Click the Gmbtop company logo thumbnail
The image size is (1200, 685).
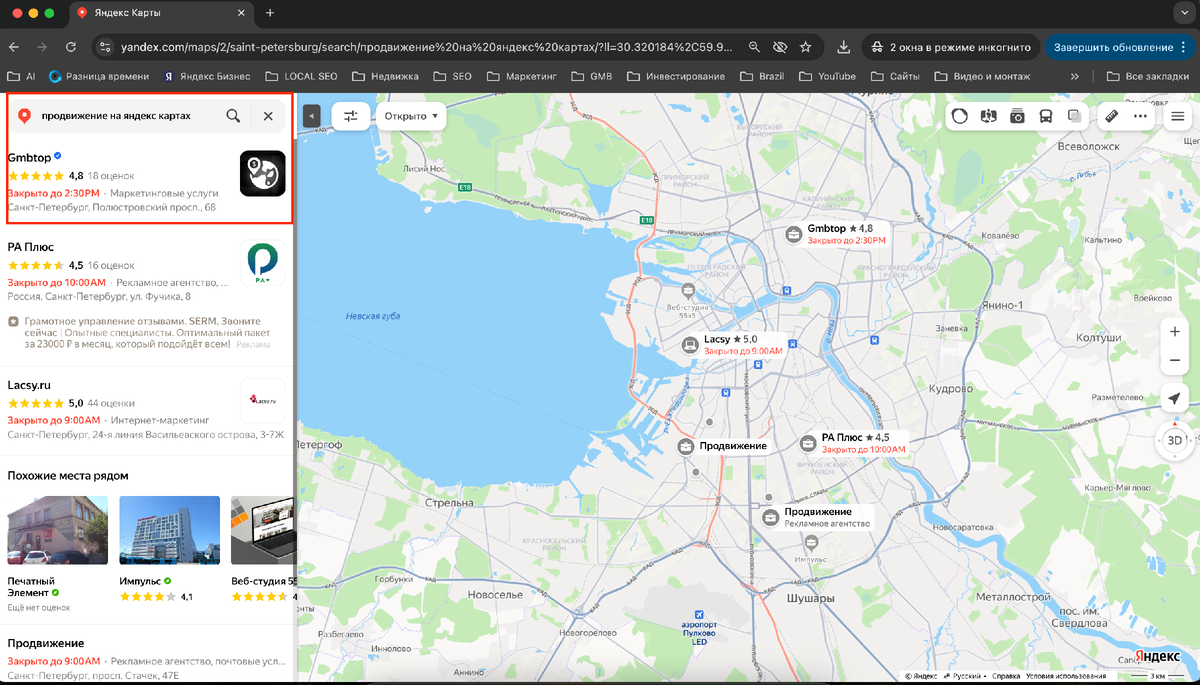[263, 173]
